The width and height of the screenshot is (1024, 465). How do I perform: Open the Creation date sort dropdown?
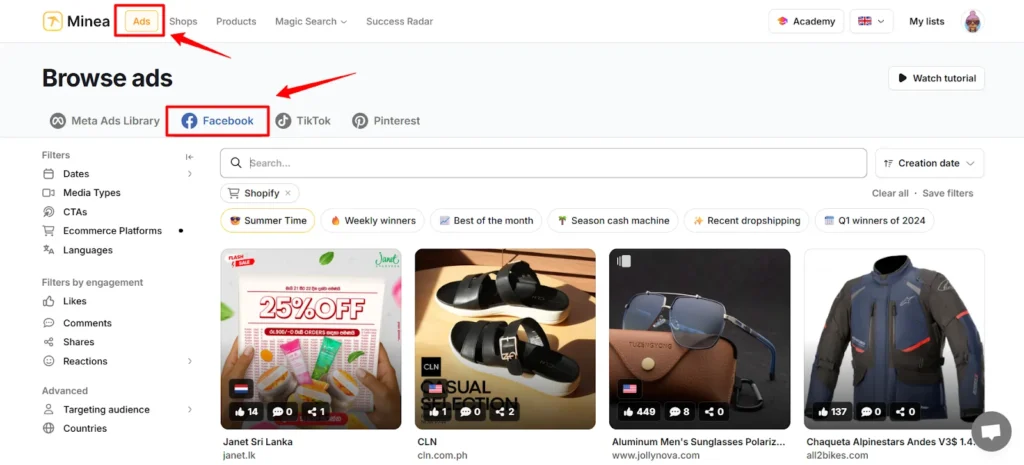point(929,163)
